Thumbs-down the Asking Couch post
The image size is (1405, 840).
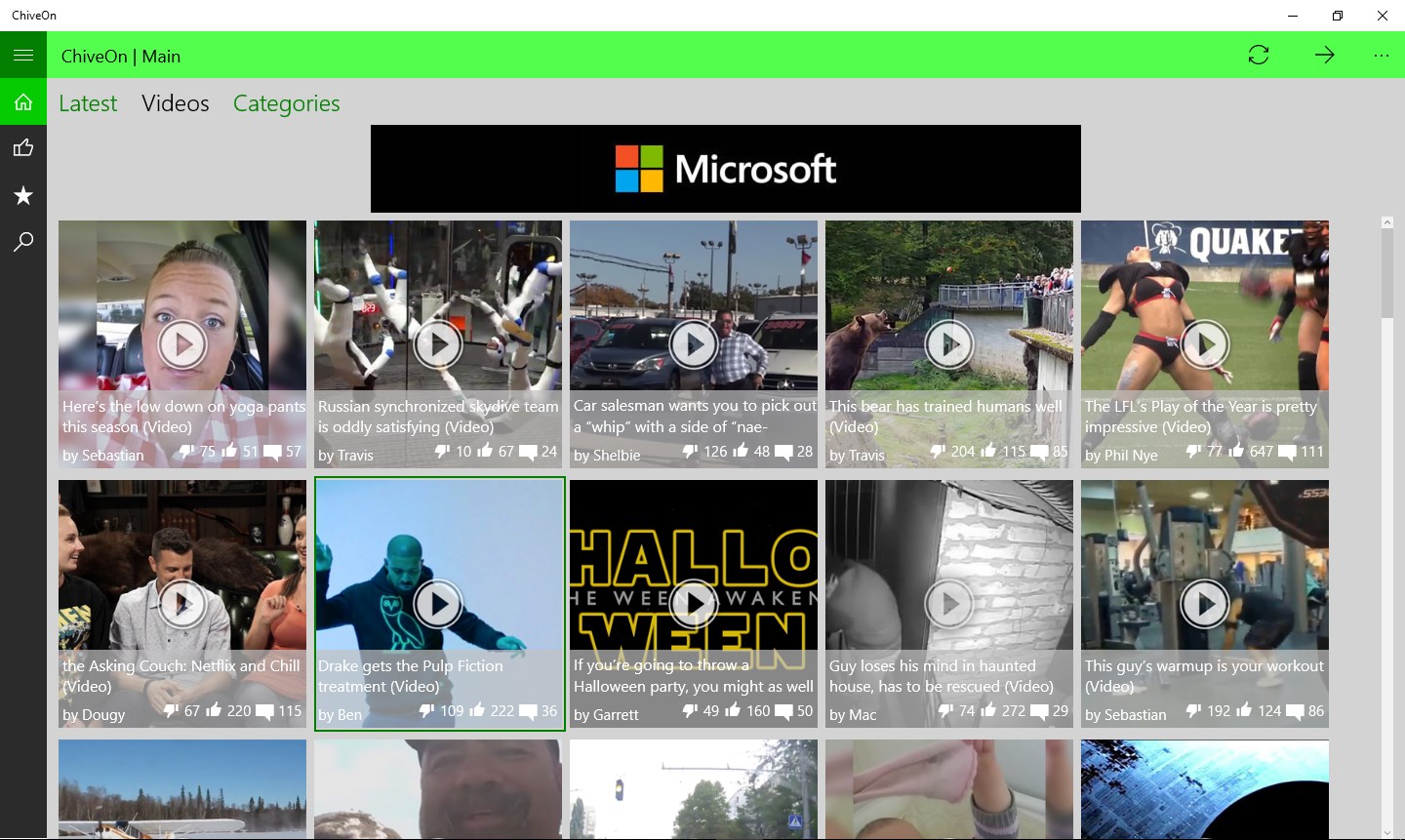point(171,710)
